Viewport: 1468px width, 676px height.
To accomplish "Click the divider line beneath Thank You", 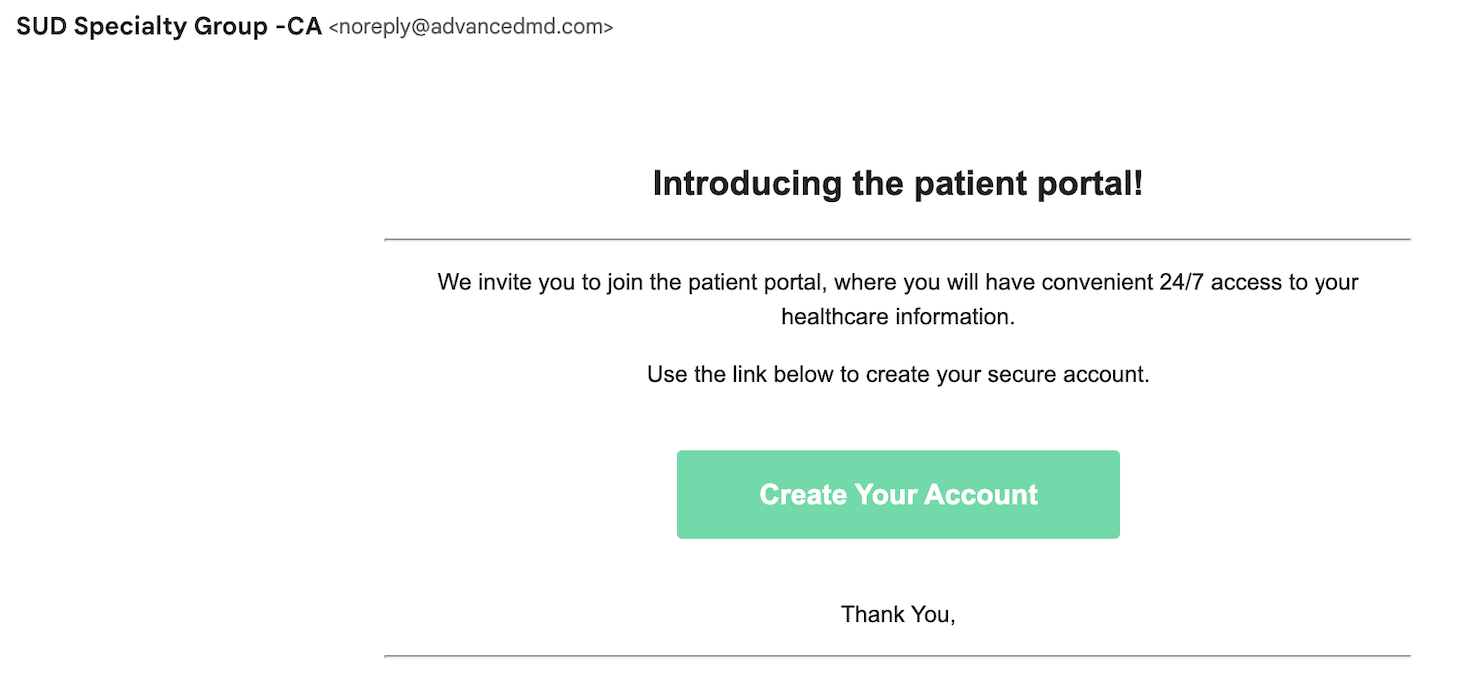I will [897, 656].
